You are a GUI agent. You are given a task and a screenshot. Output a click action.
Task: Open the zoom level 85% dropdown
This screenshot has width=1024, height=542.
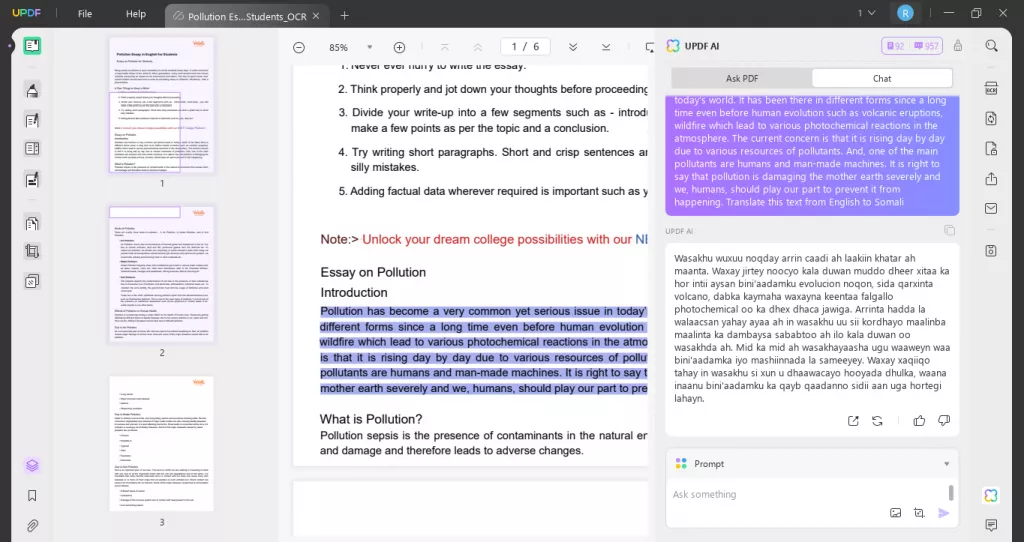[x=370, y=47]
